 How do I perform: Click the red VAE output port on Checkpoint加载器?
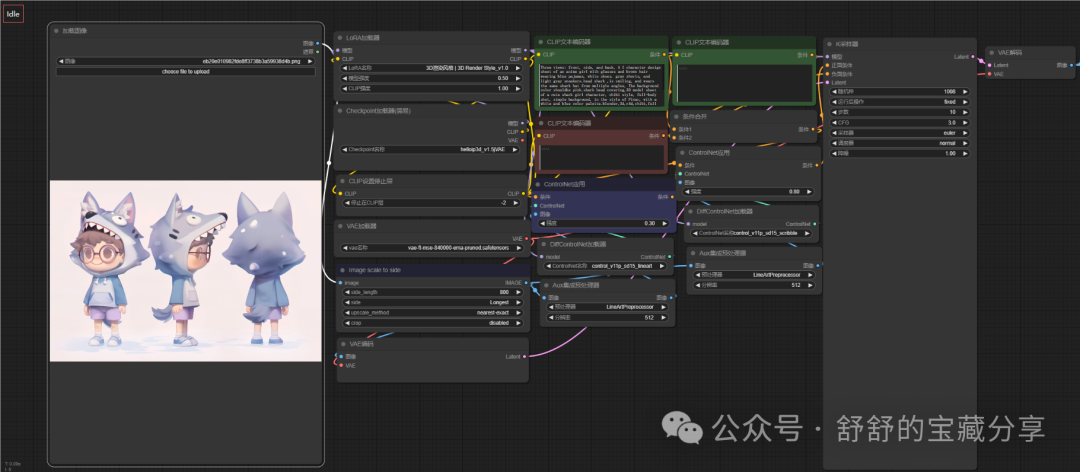[523, 140]
